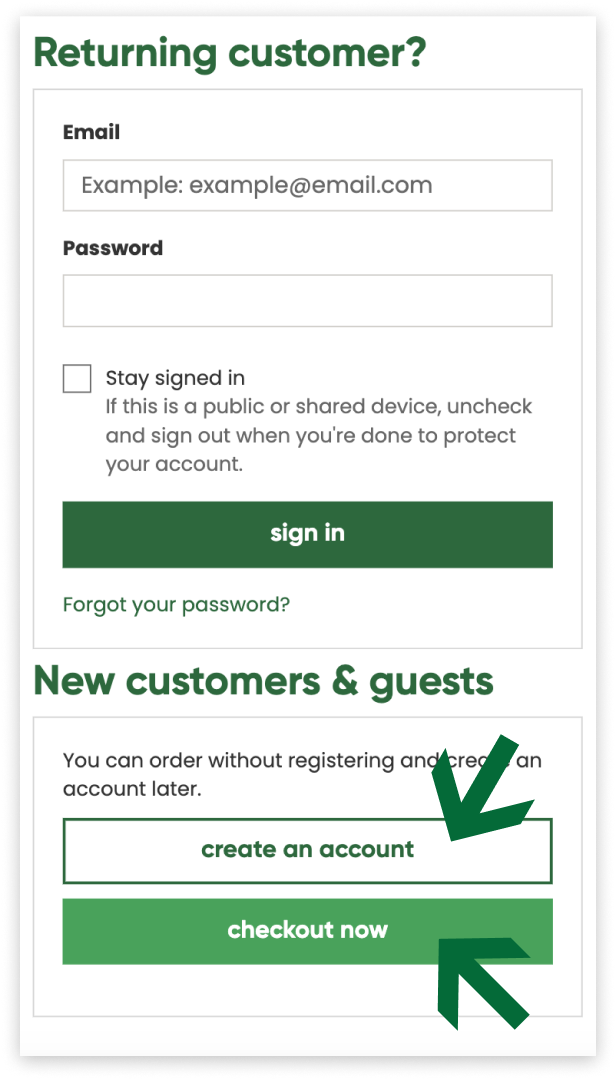This screenshot has height=1080, width=616.
Task: Click the create an account button
Action: click(307, 850)
